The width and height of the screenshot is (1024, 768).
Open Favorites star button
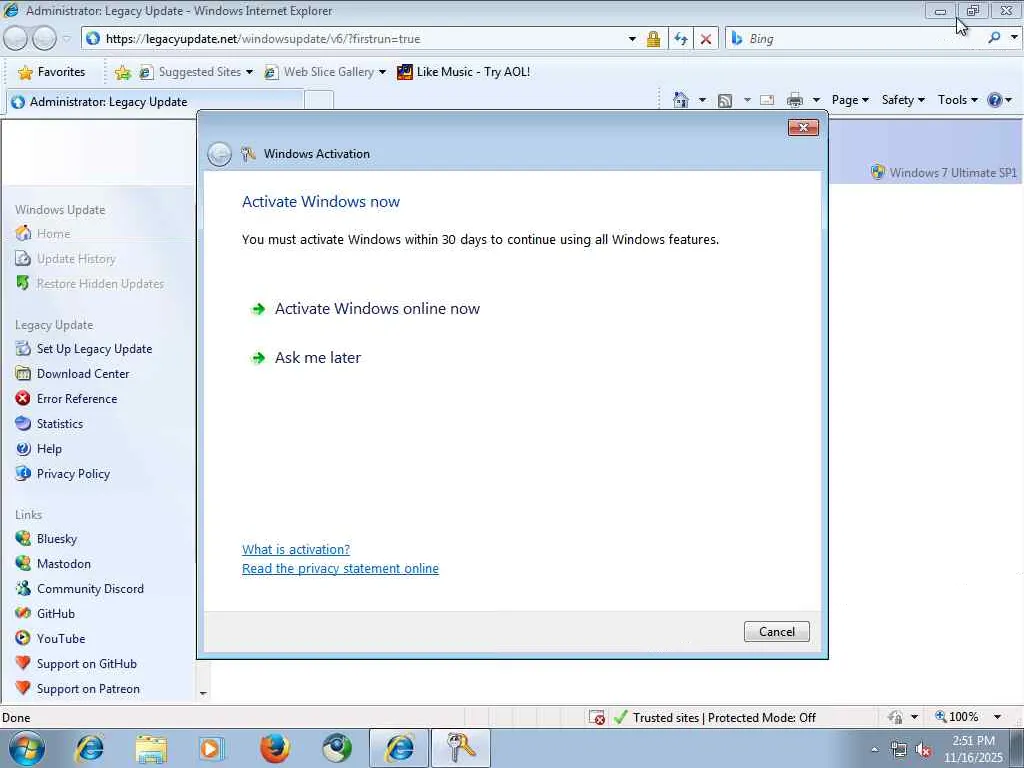[52, 72]
